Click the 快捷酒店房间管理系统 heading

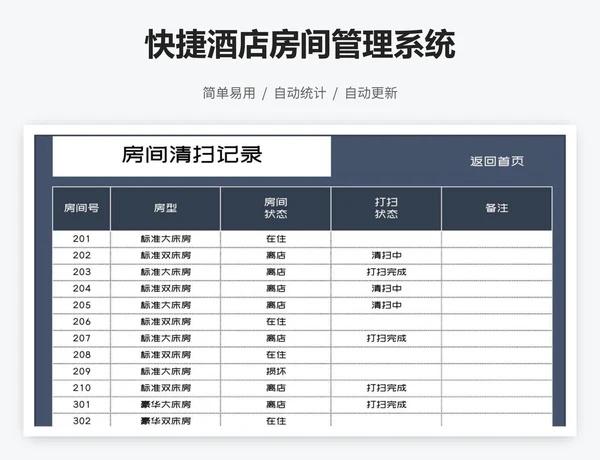tap(300, 44)
